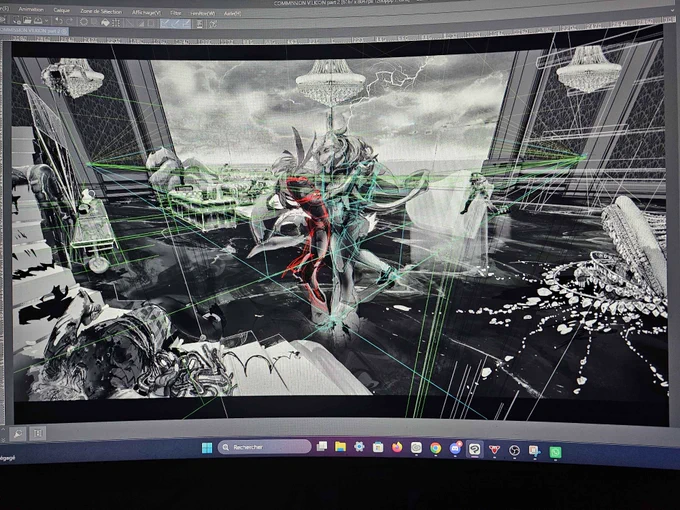Click the Open file folder icon

pos(27,20)
